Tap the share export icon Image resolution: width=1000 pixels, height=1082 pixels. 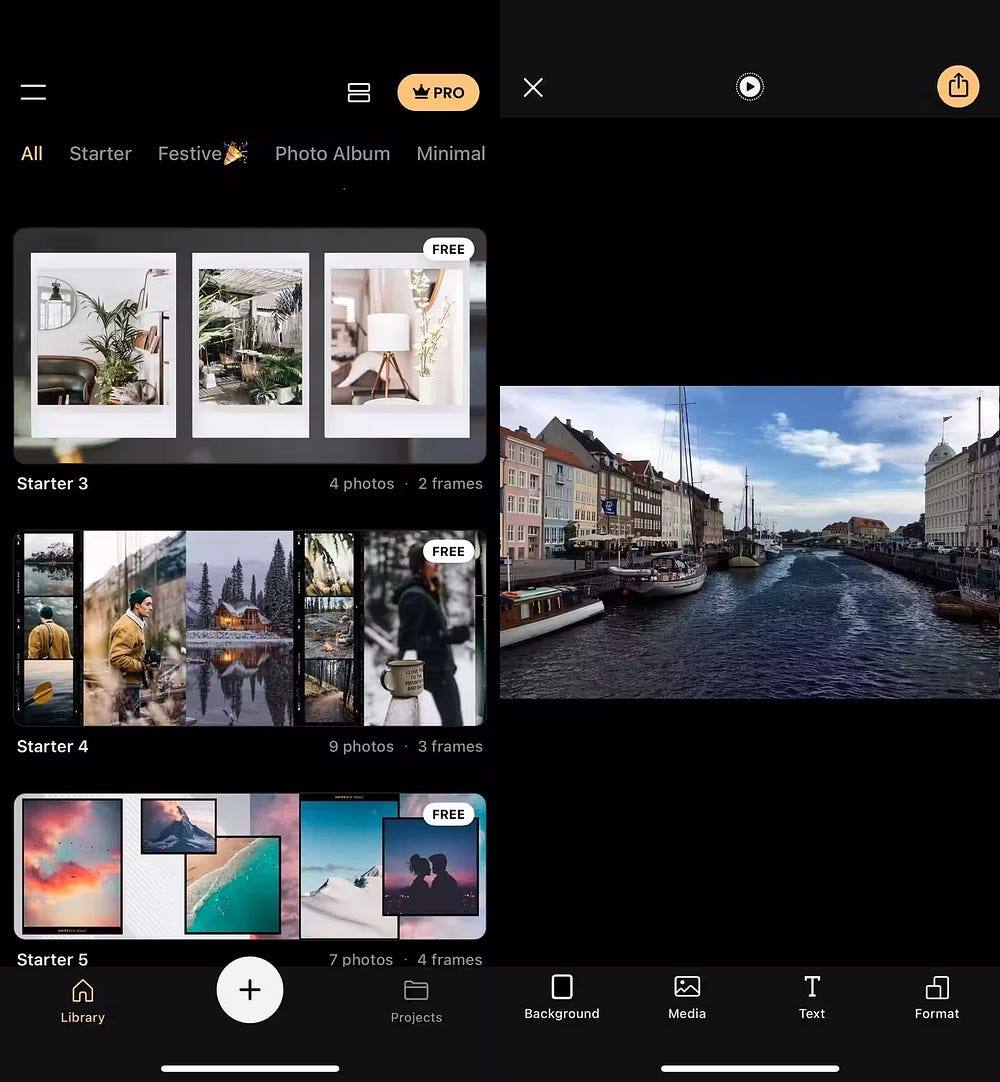958,86
